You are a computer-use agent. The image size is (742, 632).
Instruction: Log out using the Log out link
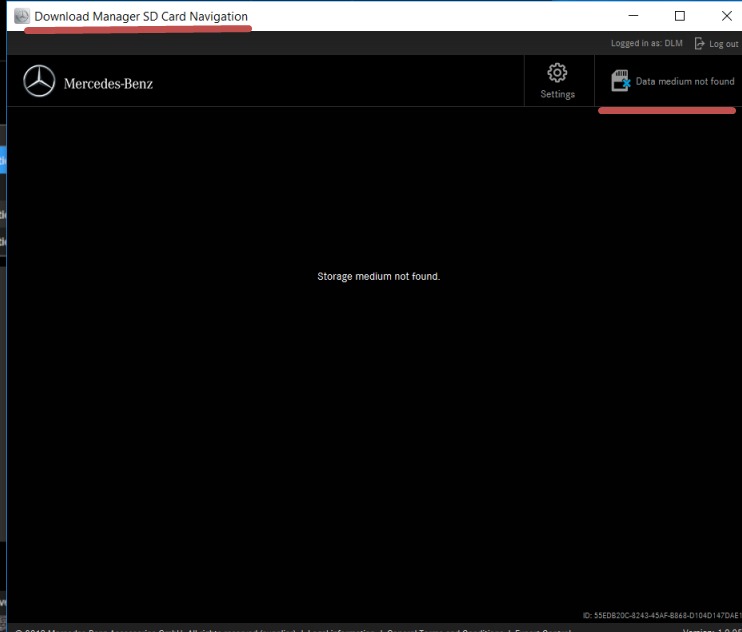tap(716, 44)
